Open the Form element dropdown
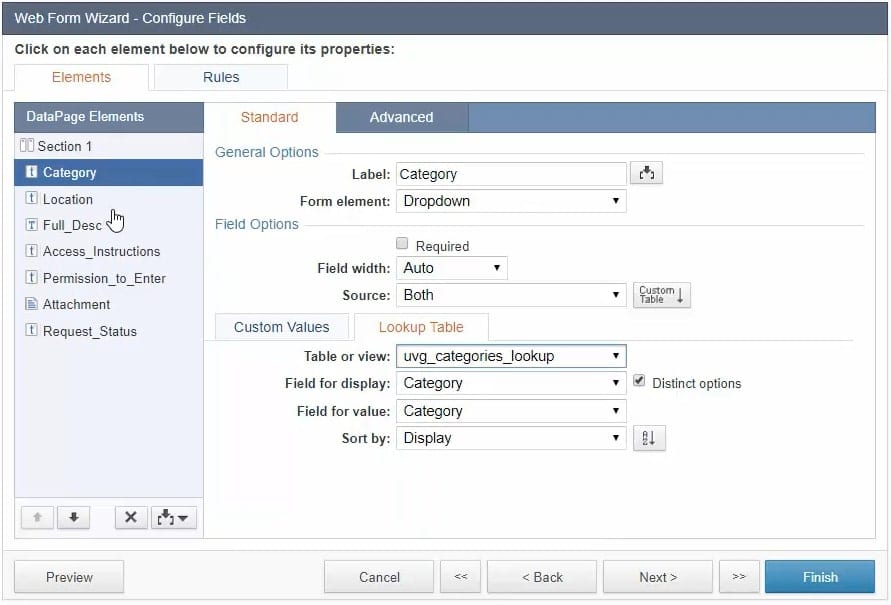This screenshot has height=605, width=891. click(511, 201)
